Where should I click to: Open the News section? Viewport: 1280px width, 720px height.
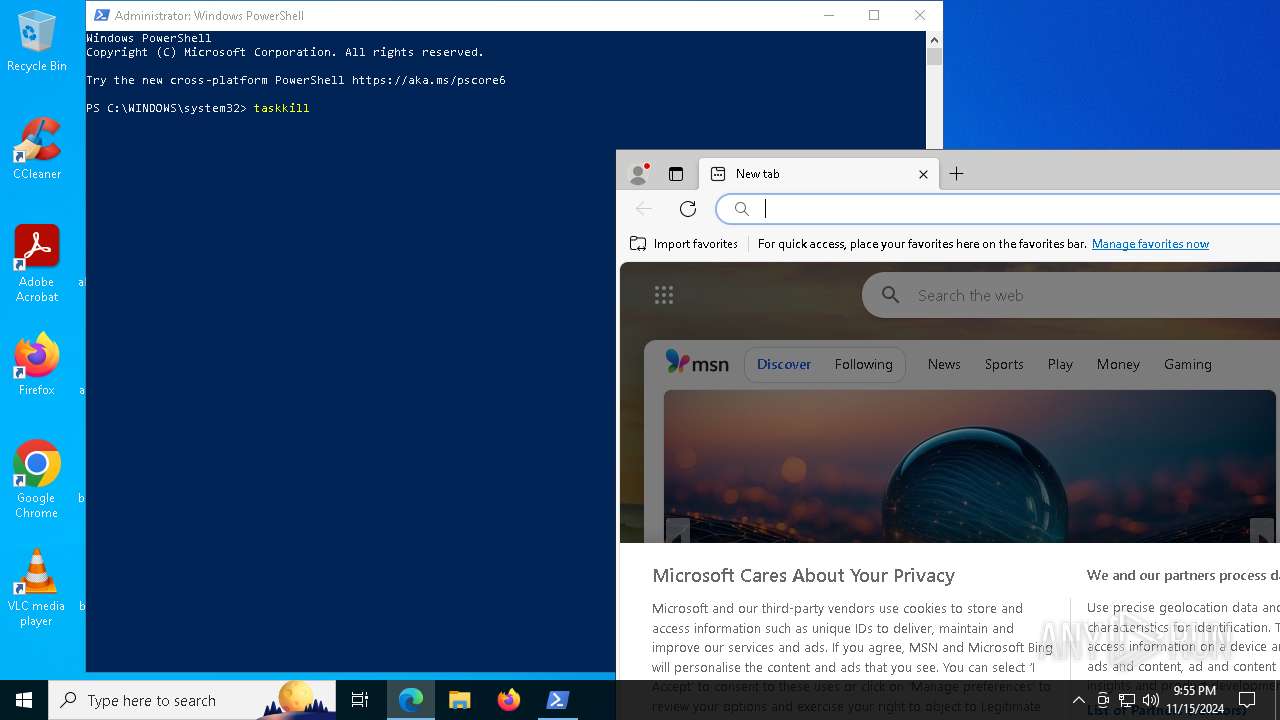pyautogui.click(x=944, y=364)
